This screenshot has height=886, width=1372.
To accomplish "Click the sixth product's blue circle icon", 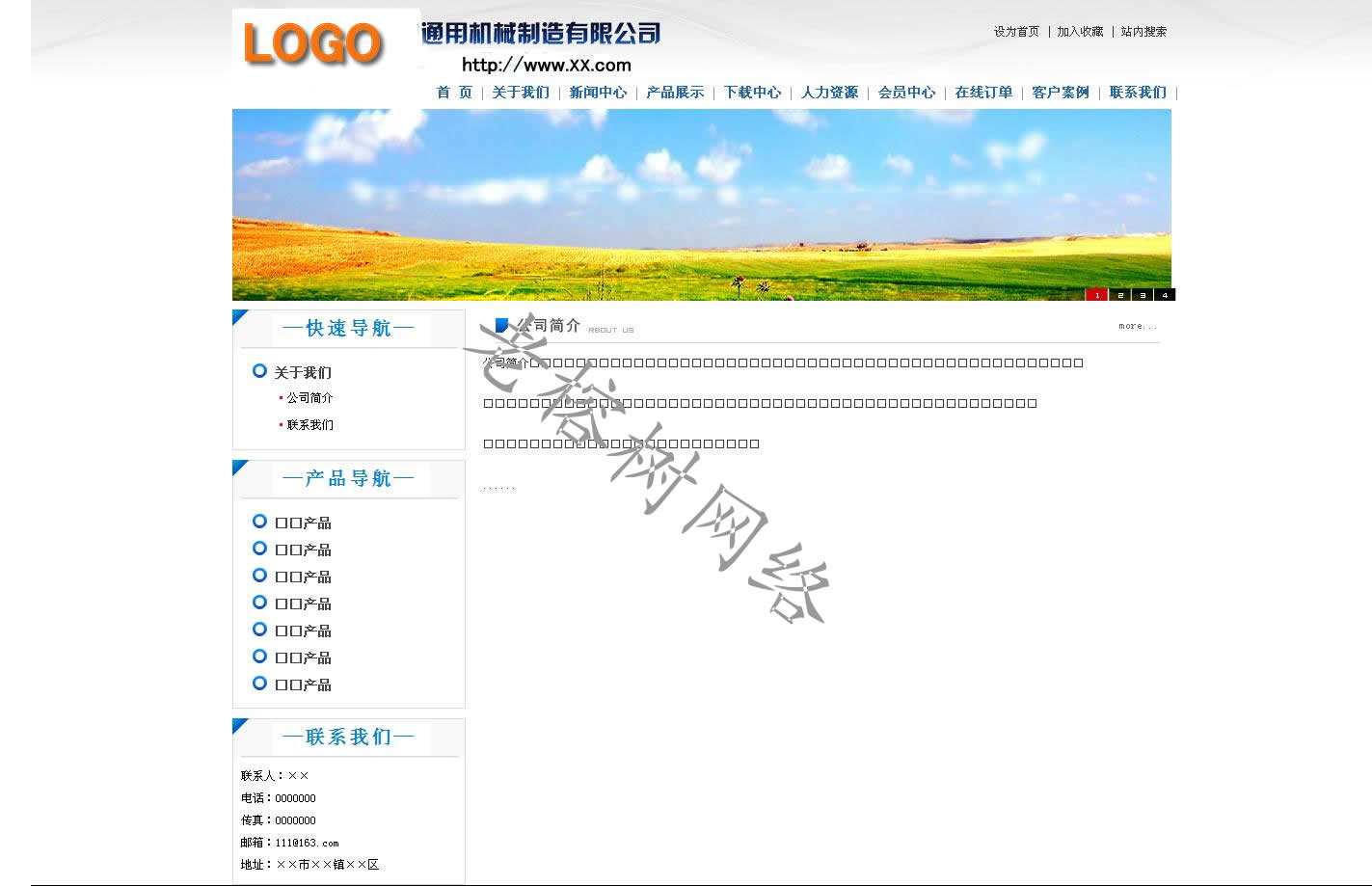I will (259, 657).
